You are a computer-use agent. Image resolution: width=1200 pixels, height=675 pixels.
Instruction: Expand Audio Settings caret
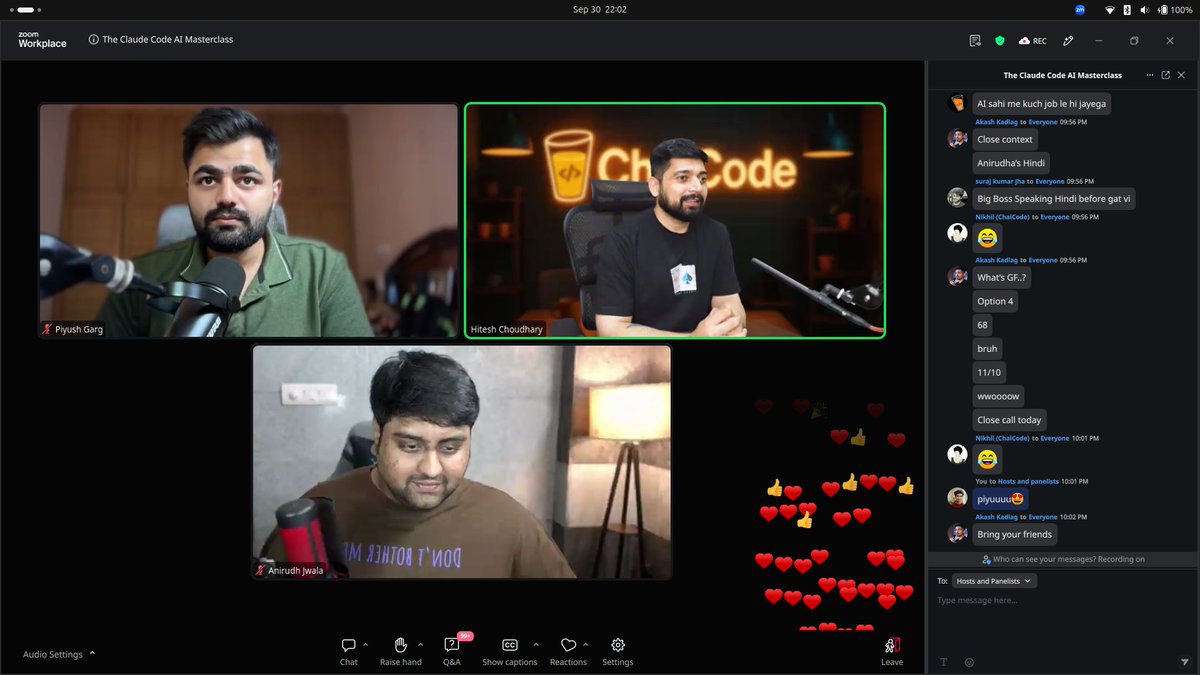pos(93,653)
